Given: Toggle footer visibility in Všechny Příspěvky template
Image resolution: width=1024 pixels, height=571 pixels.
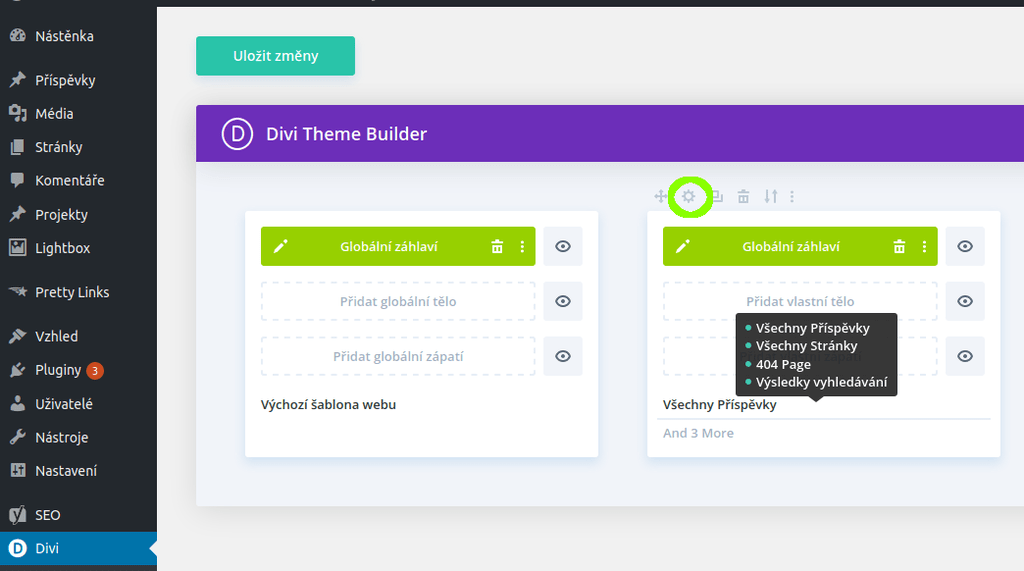Looking at the screenshot, I should click(965, 356).
